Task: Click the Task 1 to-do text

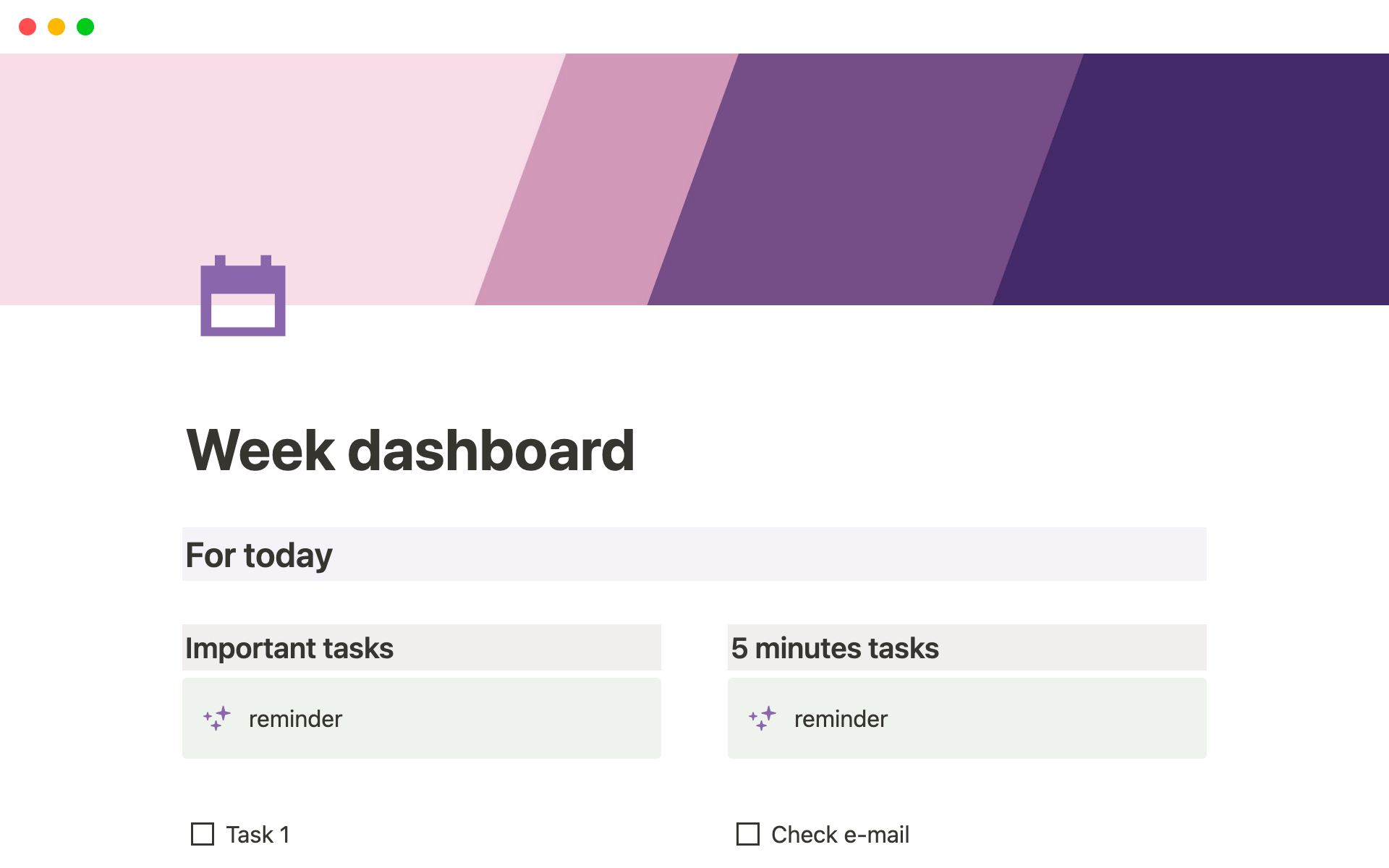Action: 258,835
